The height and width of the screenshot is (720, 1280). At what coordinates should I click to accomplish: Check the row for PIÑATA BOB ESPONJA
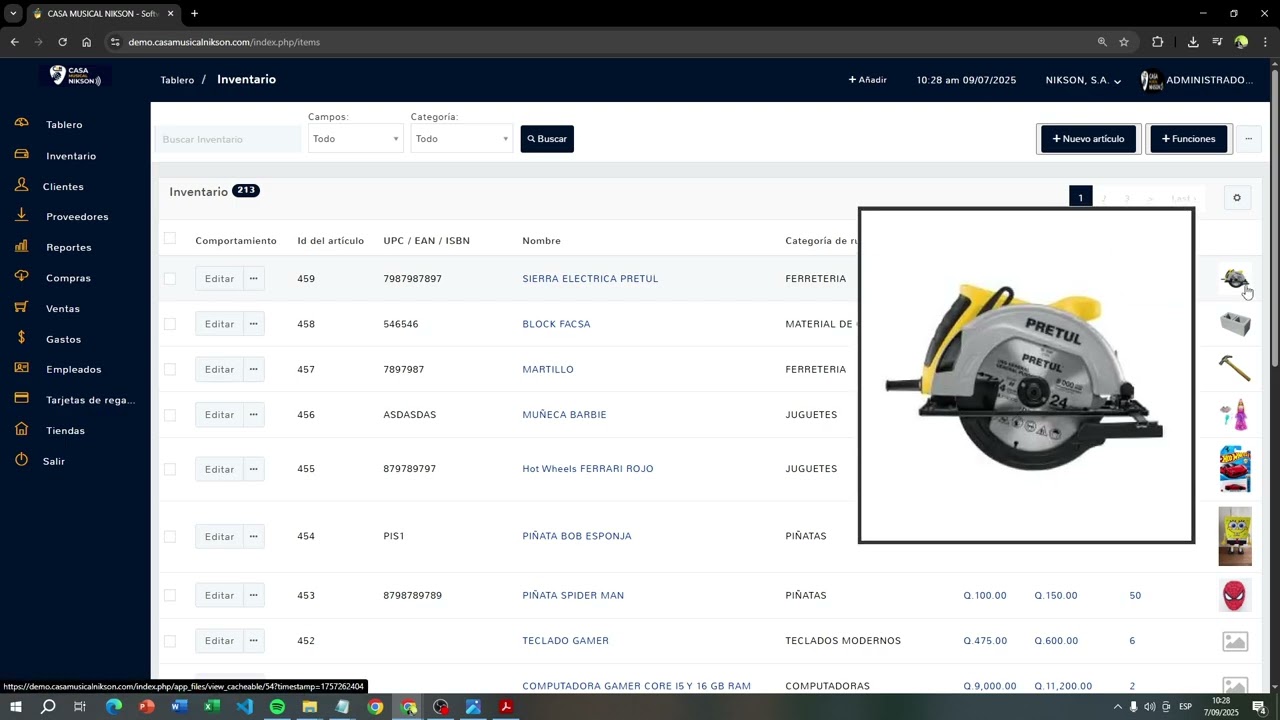pos(170,537)
